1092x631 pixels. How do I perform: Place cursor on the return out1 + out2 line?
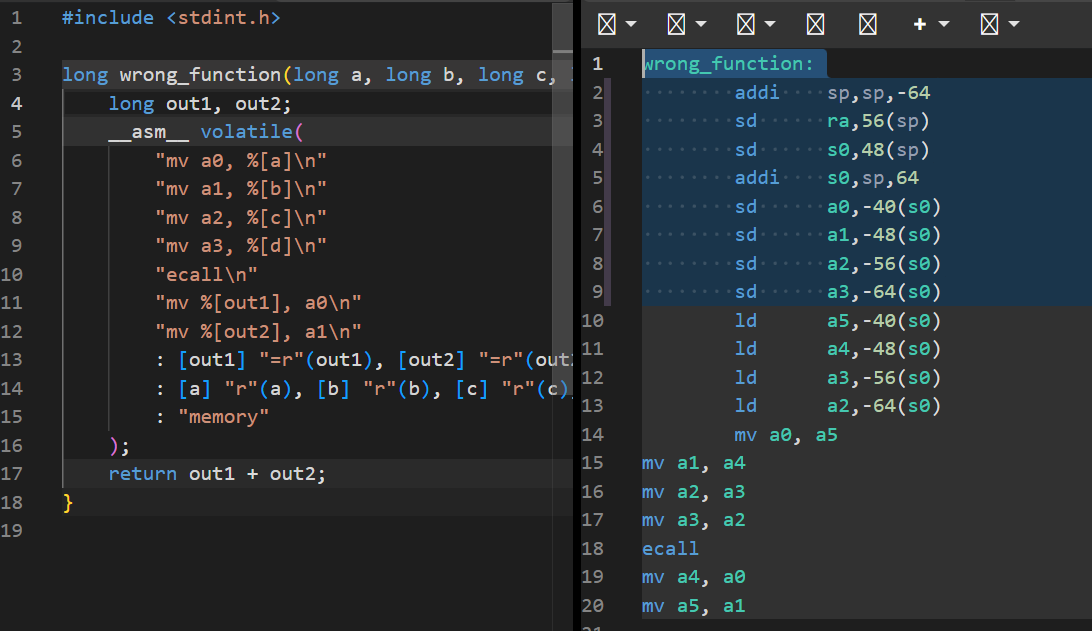pos(217,474)
